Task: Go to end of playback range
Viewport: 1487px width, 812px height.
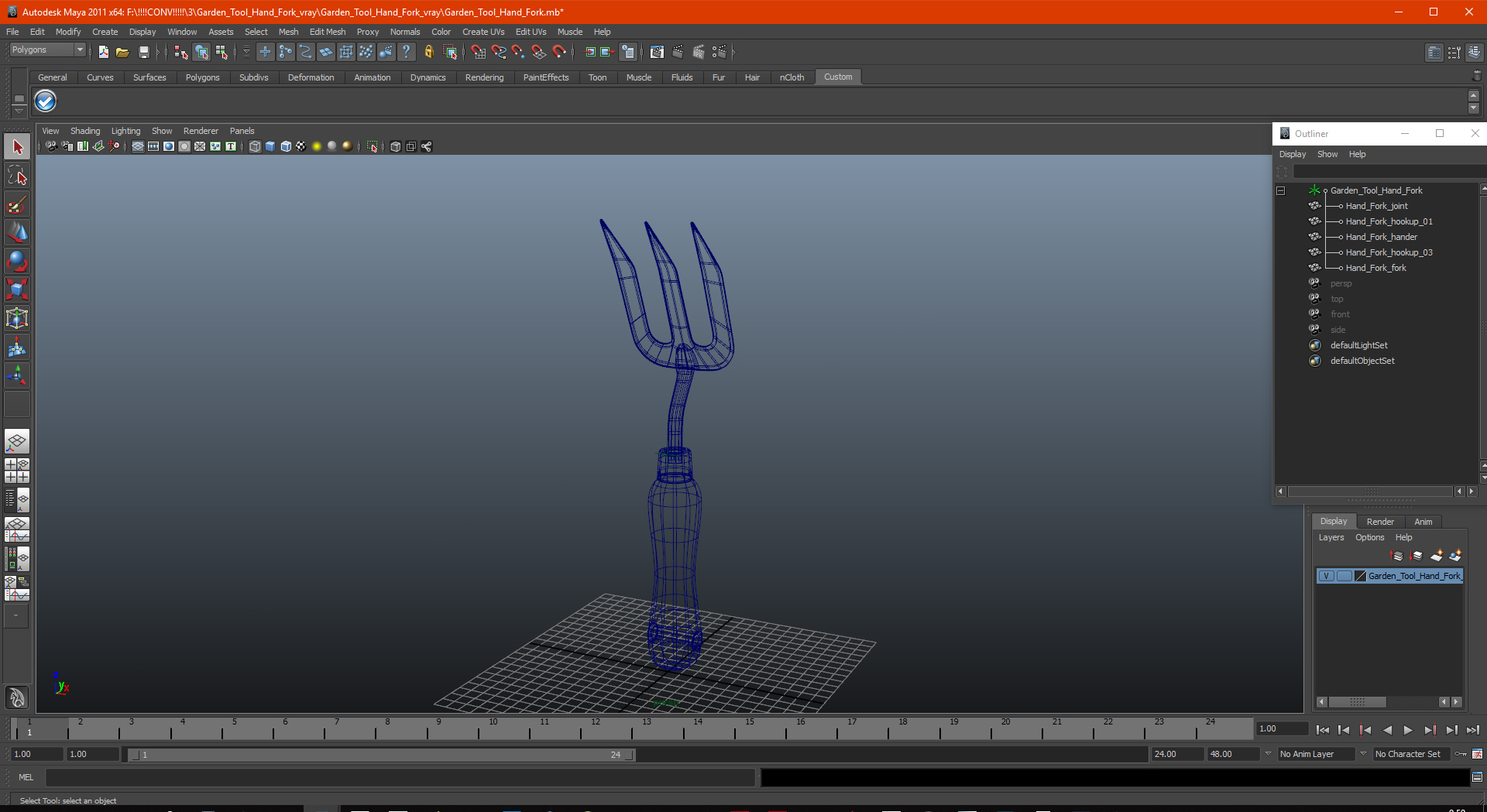Action: (1473, 730)
